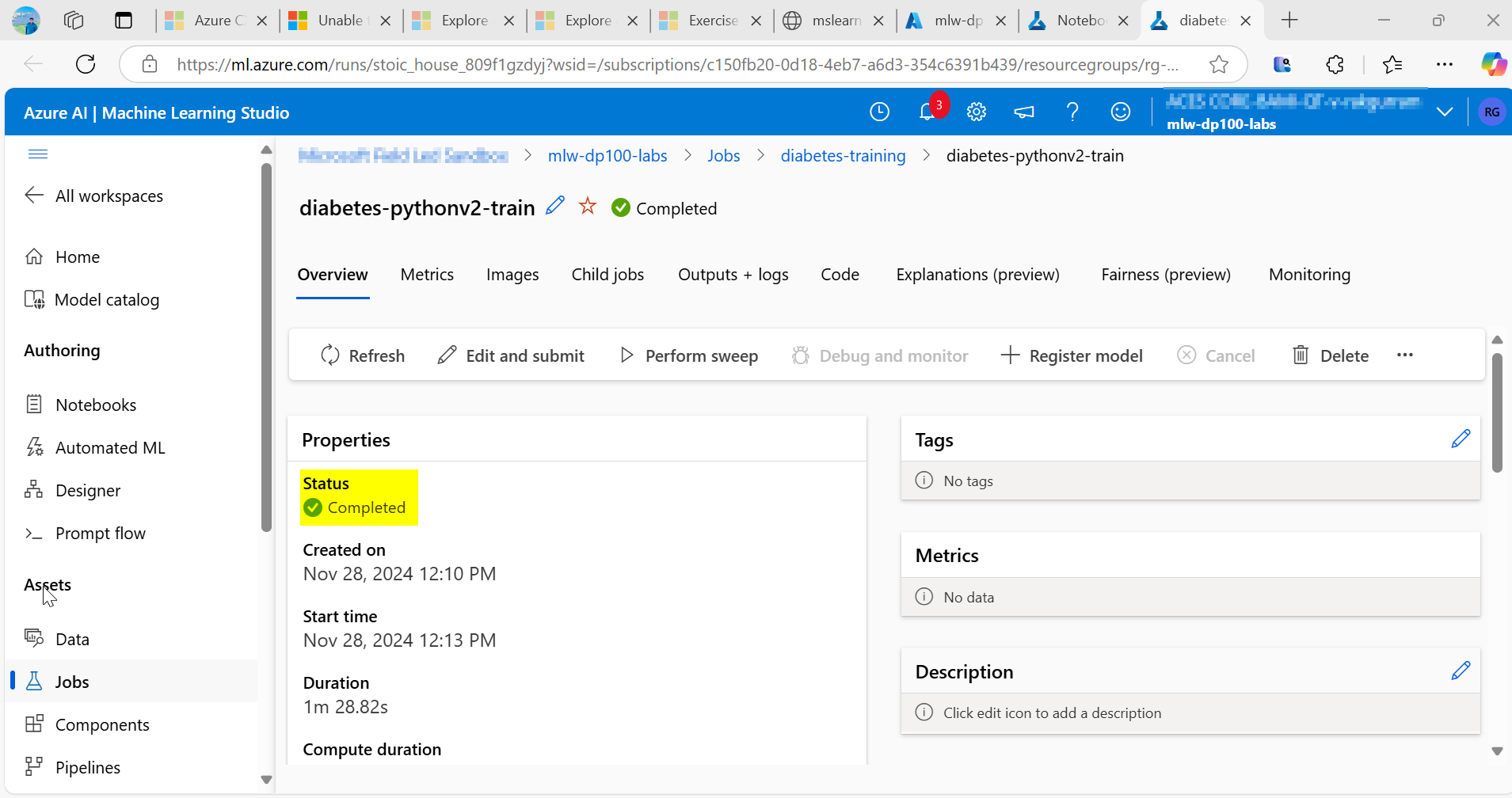This screenshot has height=798, width=1512.
Task: Click the feedback megaphone icon
Action: point(1024,112)
